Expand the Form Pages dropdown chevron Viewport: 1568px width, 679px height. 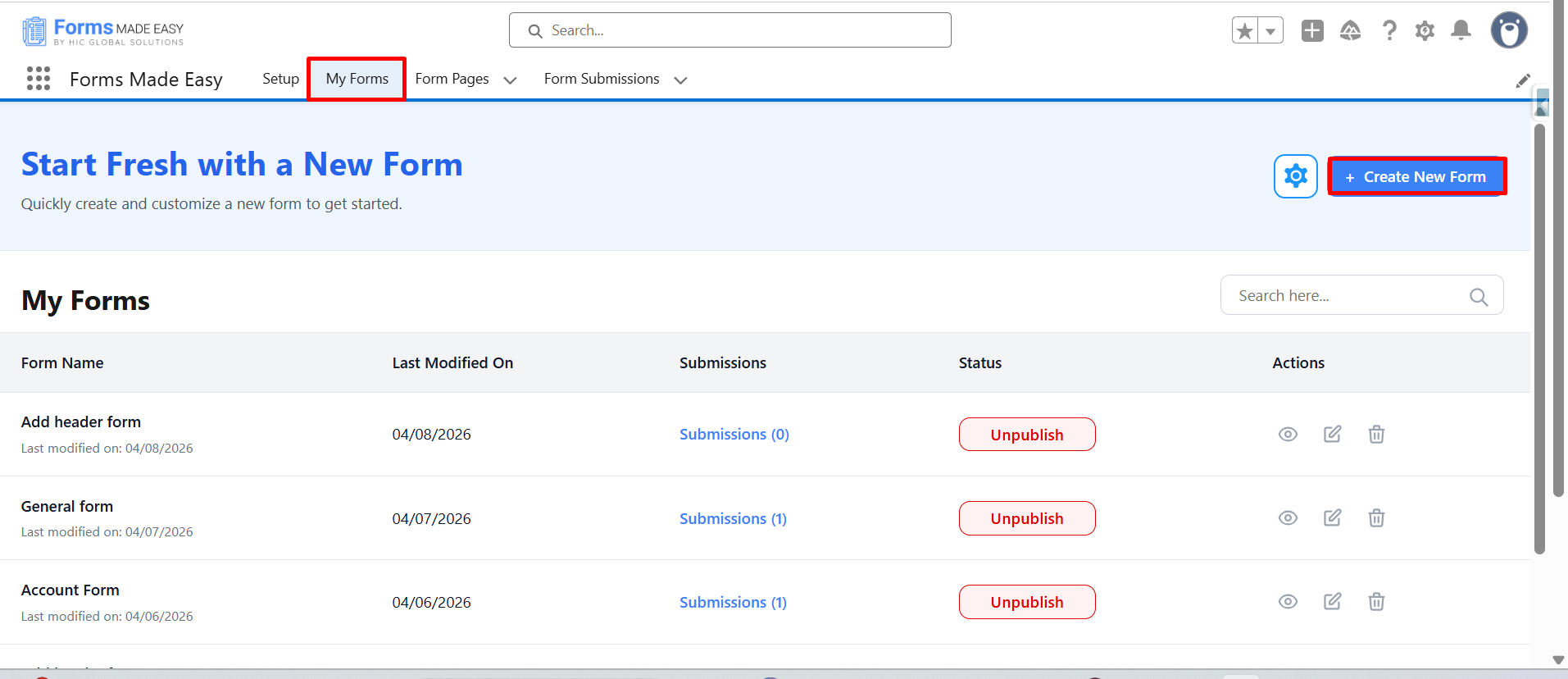pyautogui.click(x=510, y=80)
